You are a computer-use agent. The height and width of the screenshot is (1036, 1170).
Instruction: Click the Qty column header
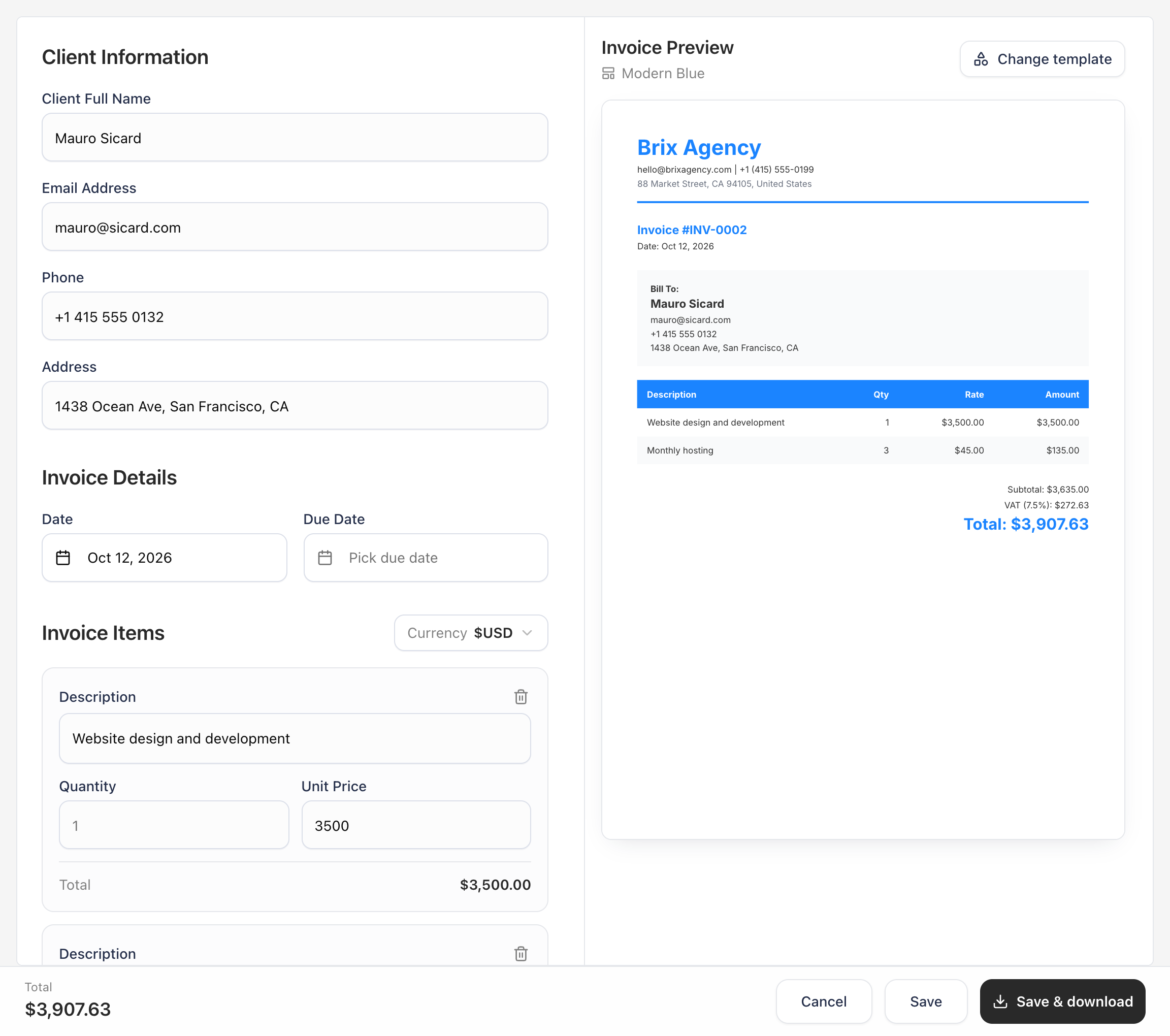pos(881,395)
